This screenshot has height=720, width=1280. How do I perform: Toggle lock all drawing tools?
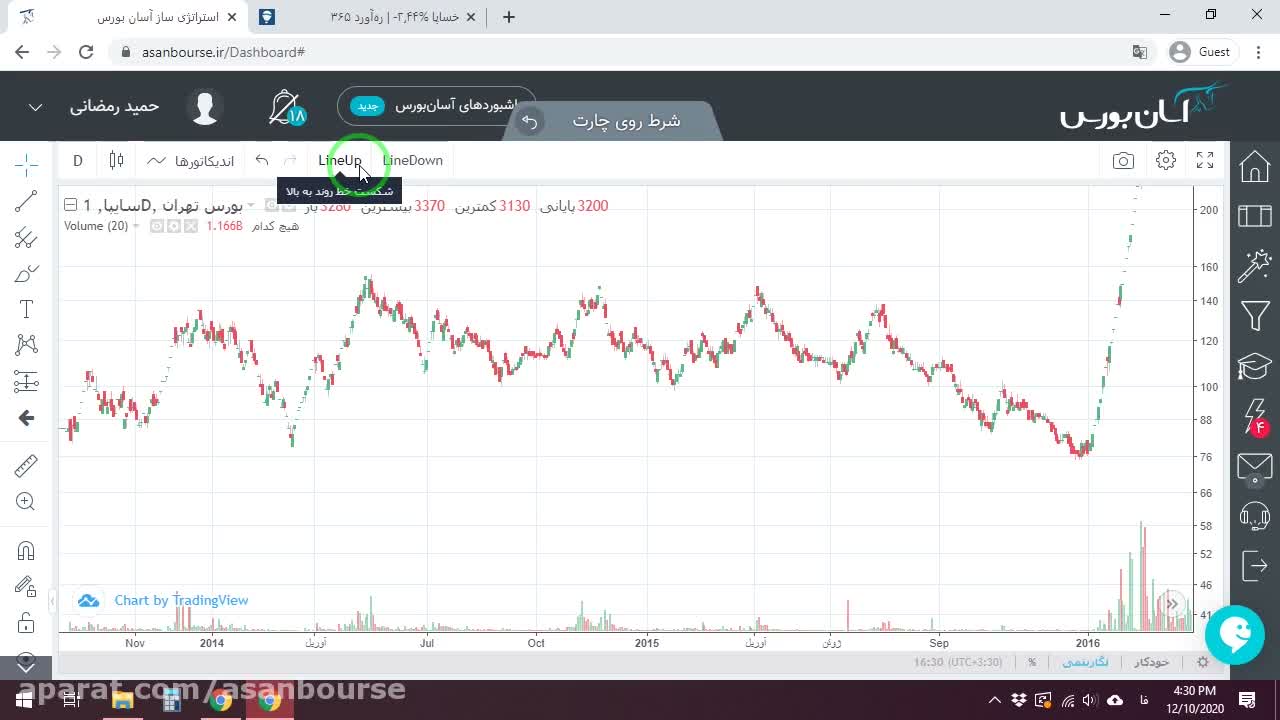(x=26, y=624)
